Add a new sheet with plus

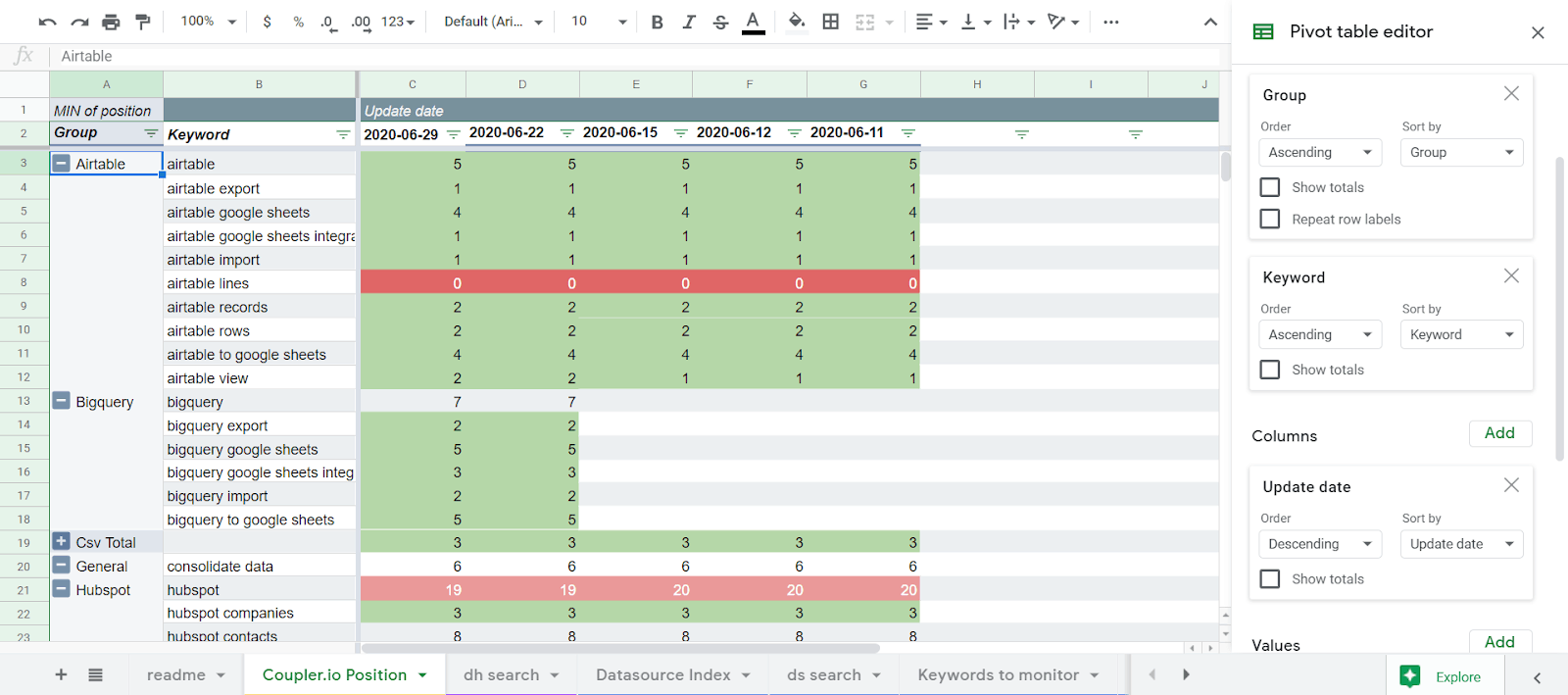61,674
